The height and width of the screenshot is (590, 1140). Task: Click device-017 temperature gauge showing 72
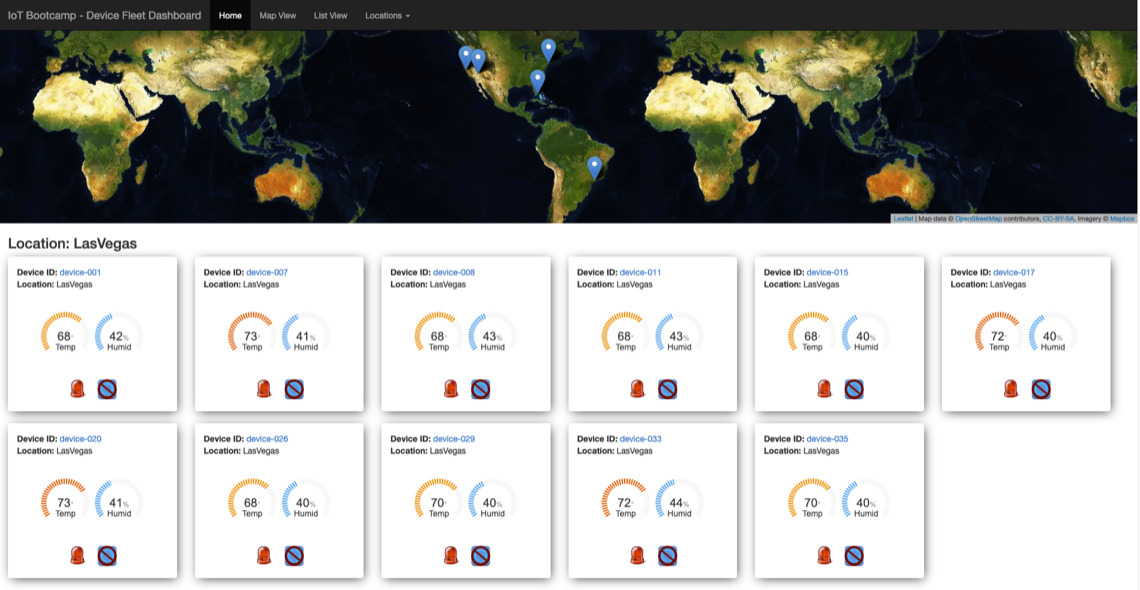click(x=999, y=334)
